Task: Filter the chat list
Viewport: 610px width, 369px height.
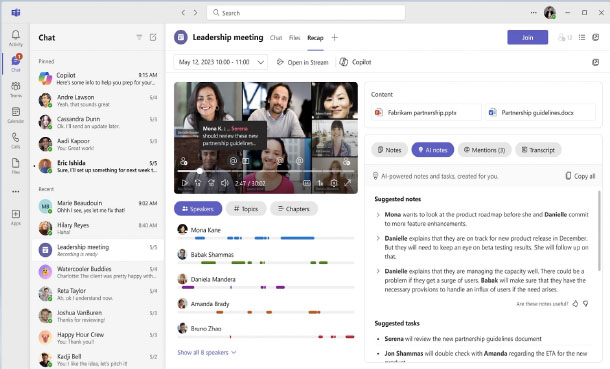Action: pyautogui.click(x=139, y=37)
